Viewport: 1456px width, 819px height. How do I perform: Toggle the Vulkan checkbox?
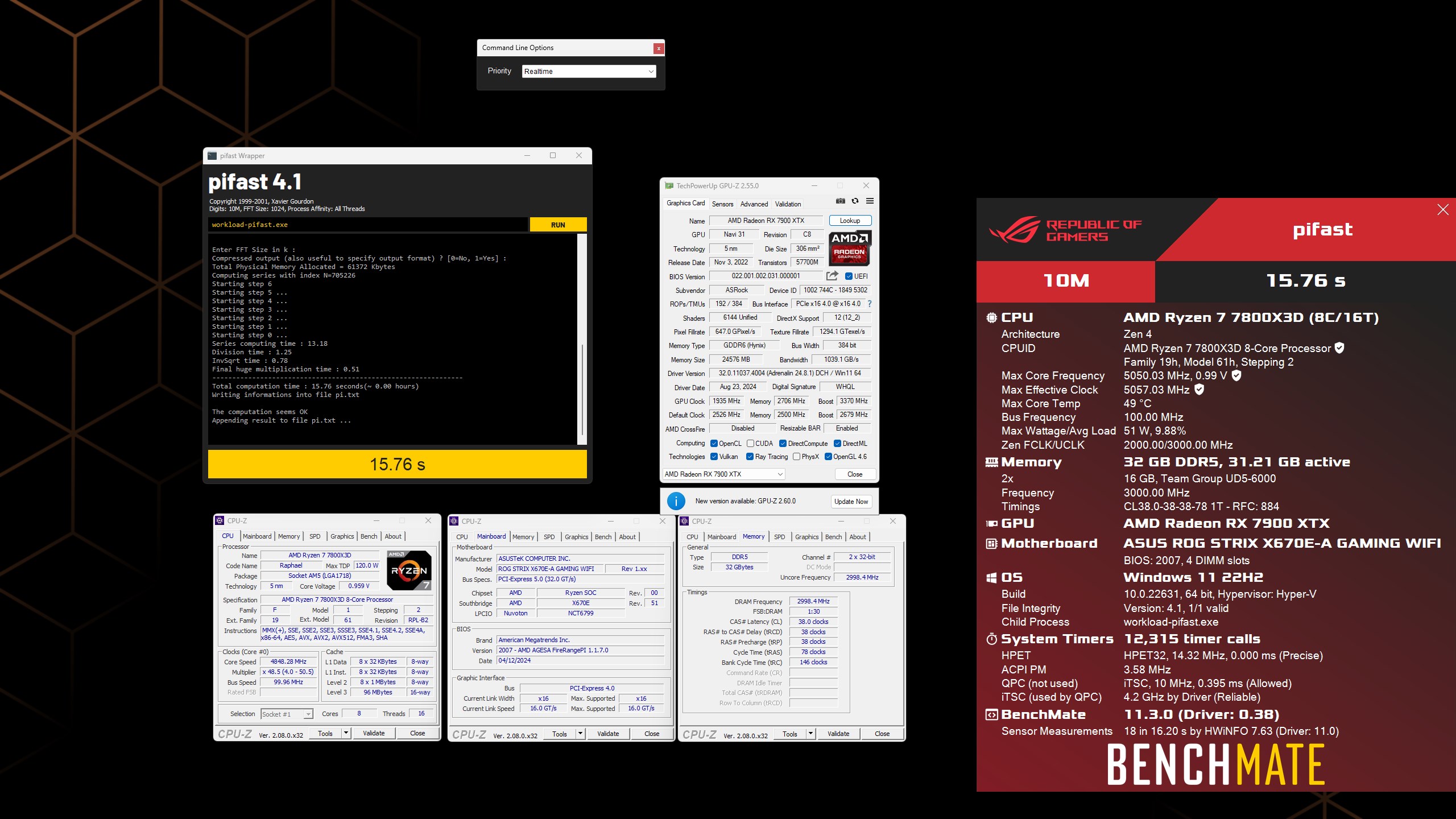click(714, 457)
